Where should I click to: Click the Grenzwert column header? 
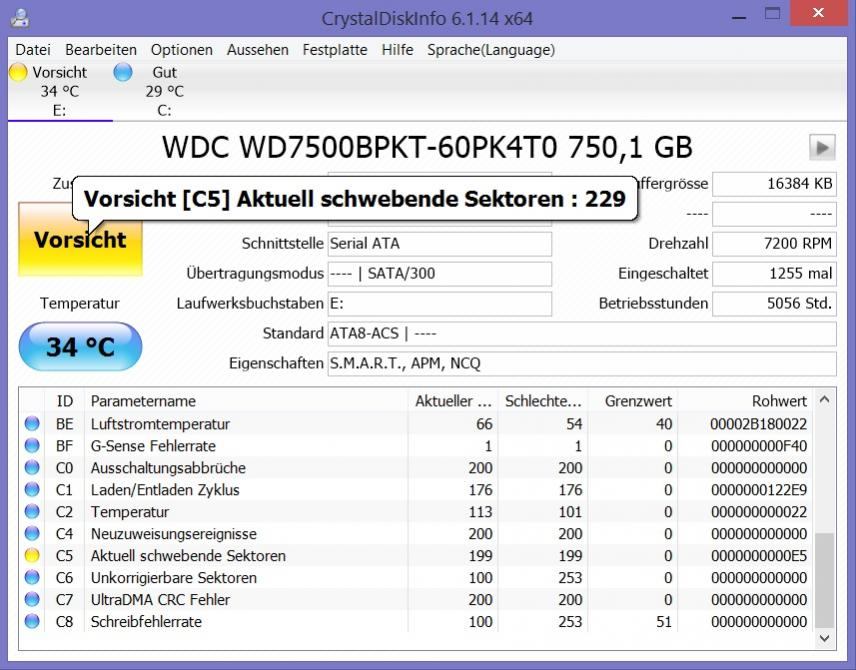[x=633, y=401]
